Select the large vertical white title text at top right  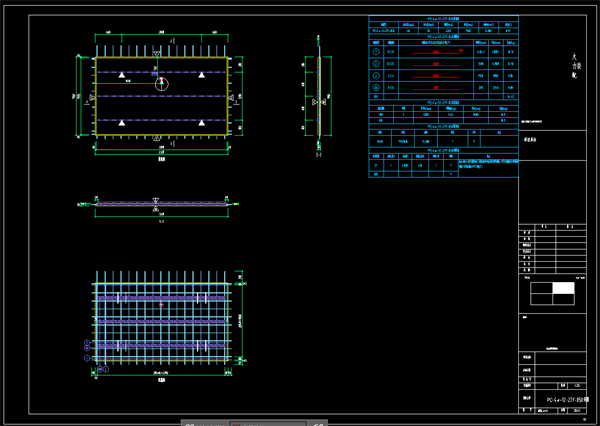(x=576, y=66)
